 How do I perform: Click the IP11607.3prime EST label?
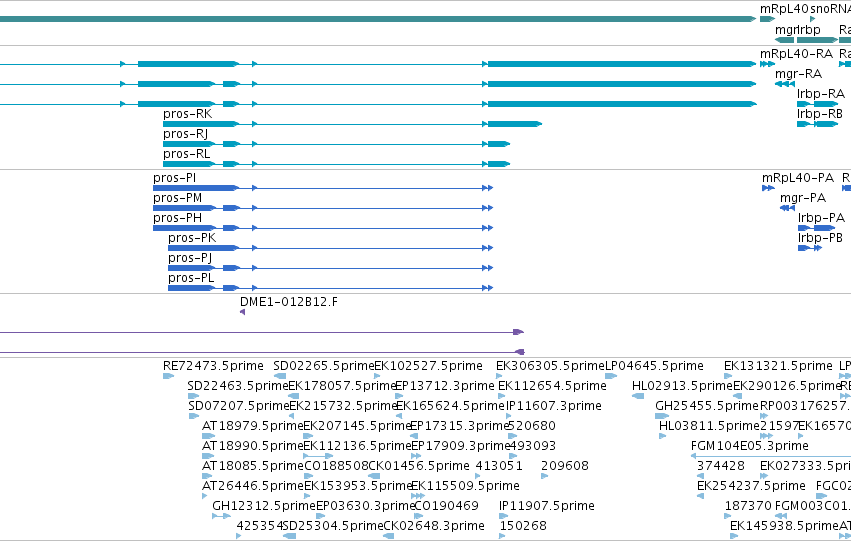(x=554, y=406)
